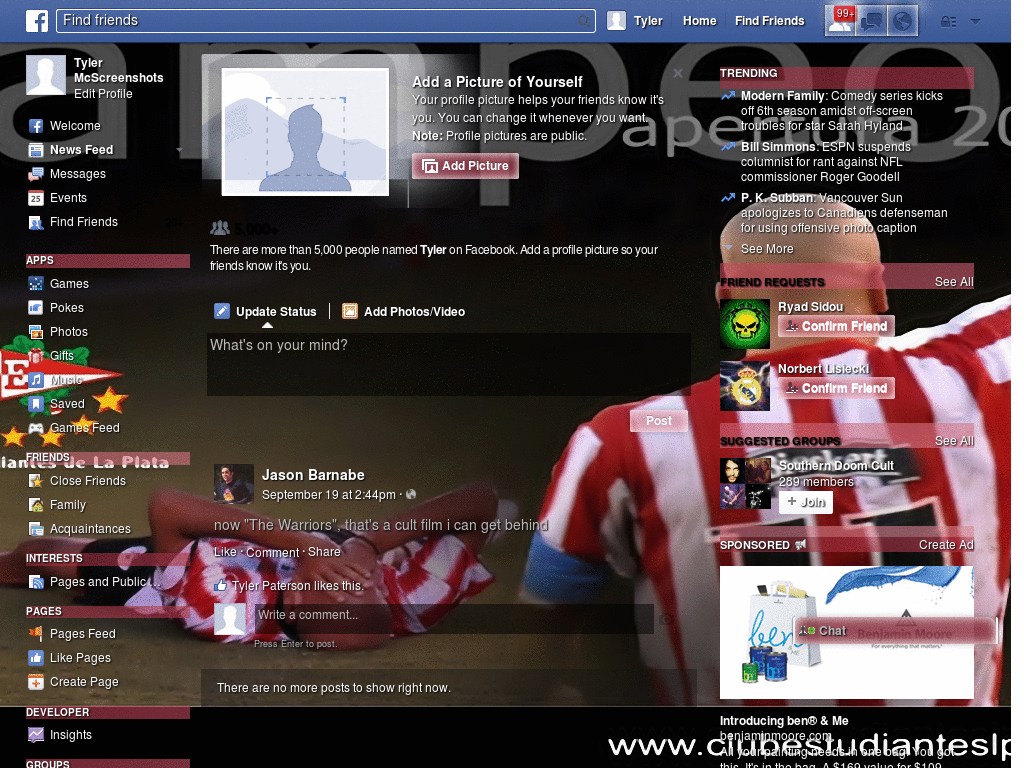Join the Southern Doom Cult group
Image resolution: width=1024 pixels, height=768 pixels.
click(x=805, y=502)
